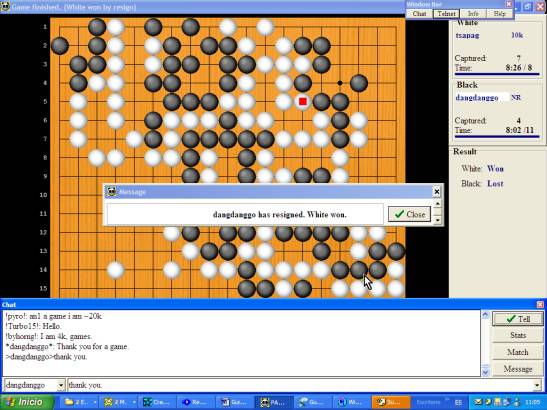Open the Help tab

[500, 14]
